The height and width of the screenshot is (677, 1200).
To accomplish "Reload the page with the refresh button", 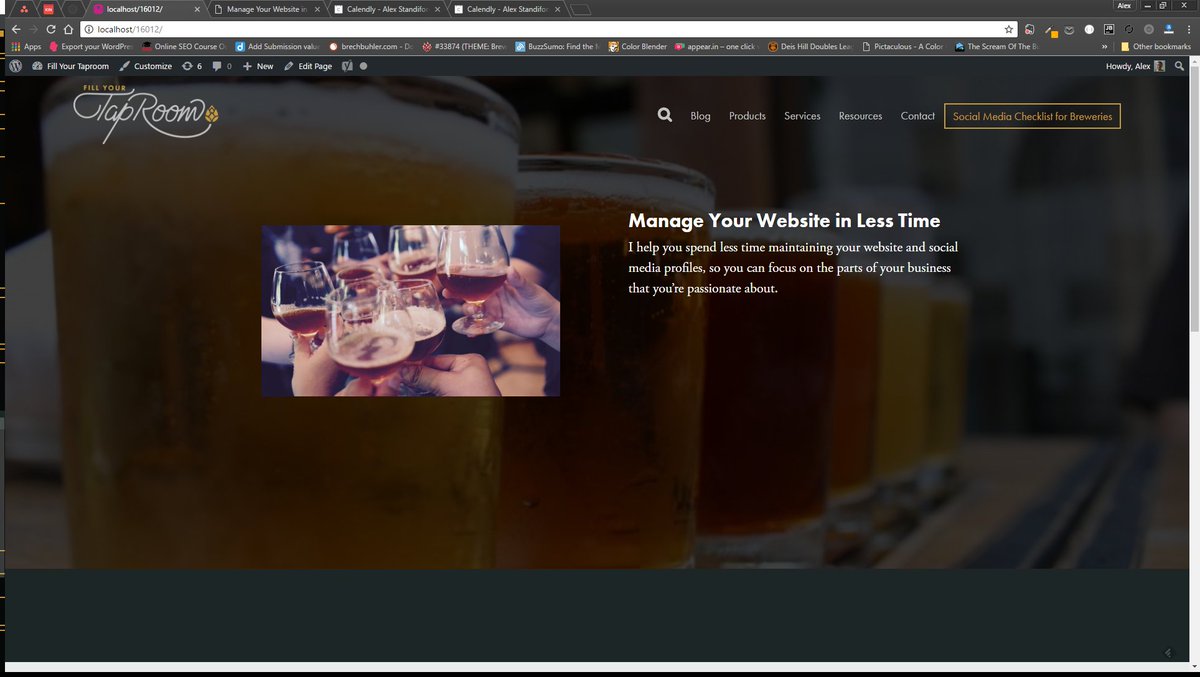I will point(51,29).
